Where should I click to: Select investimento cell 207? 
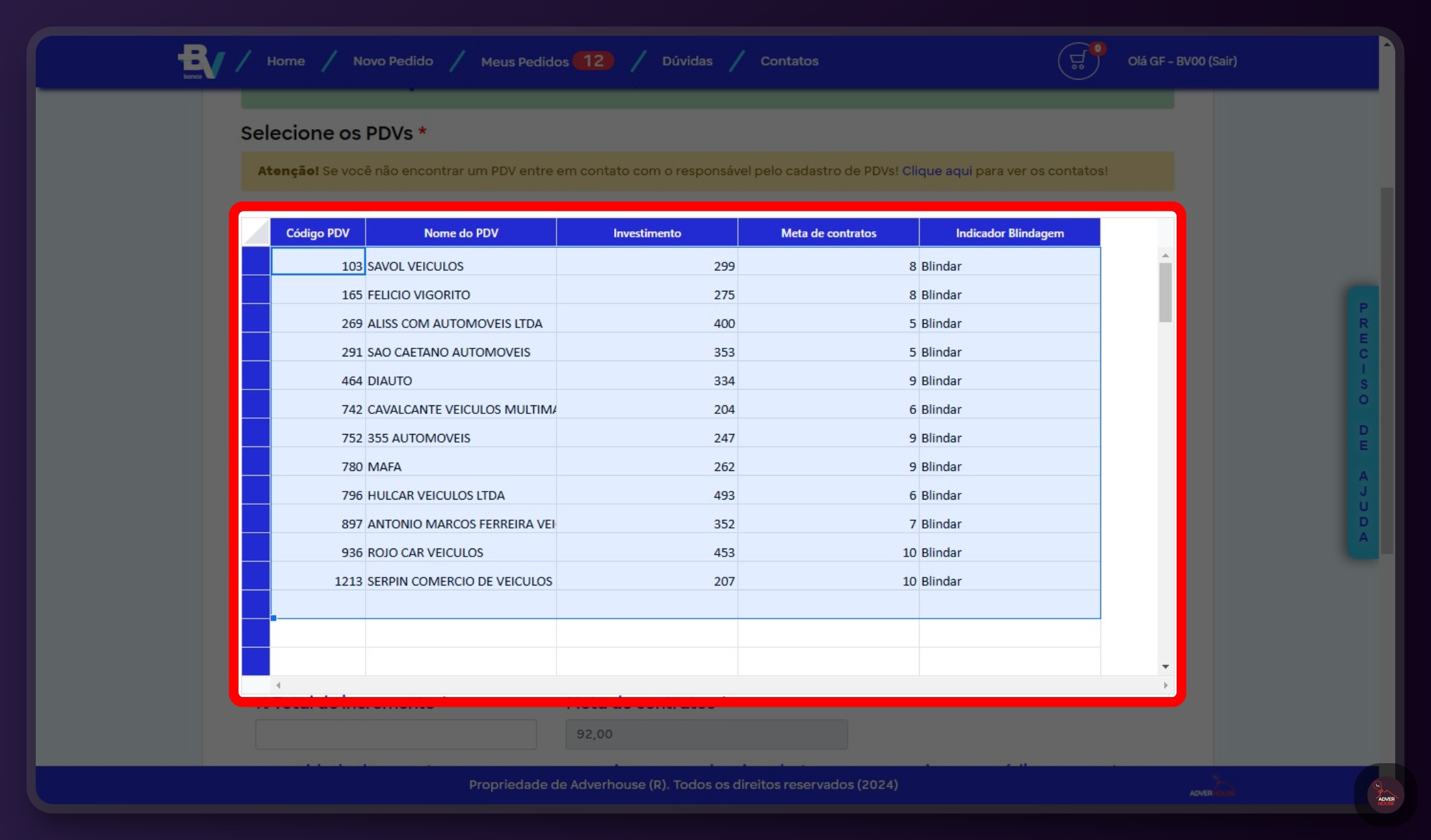(x=647, y=576)
